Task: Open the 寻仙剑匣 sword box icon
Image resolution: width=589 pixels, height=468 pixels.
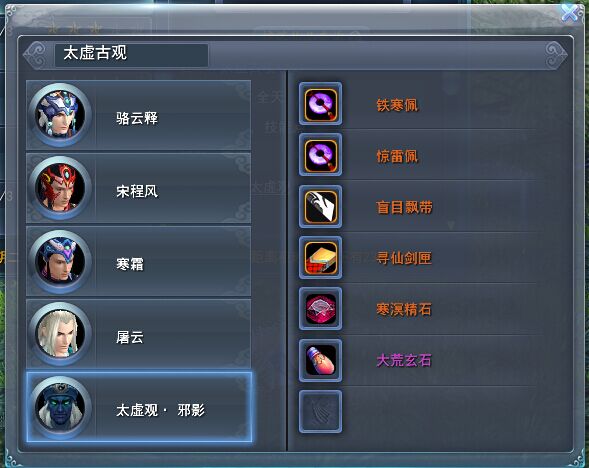Action: pyautogui.click(x=320, y=258)
